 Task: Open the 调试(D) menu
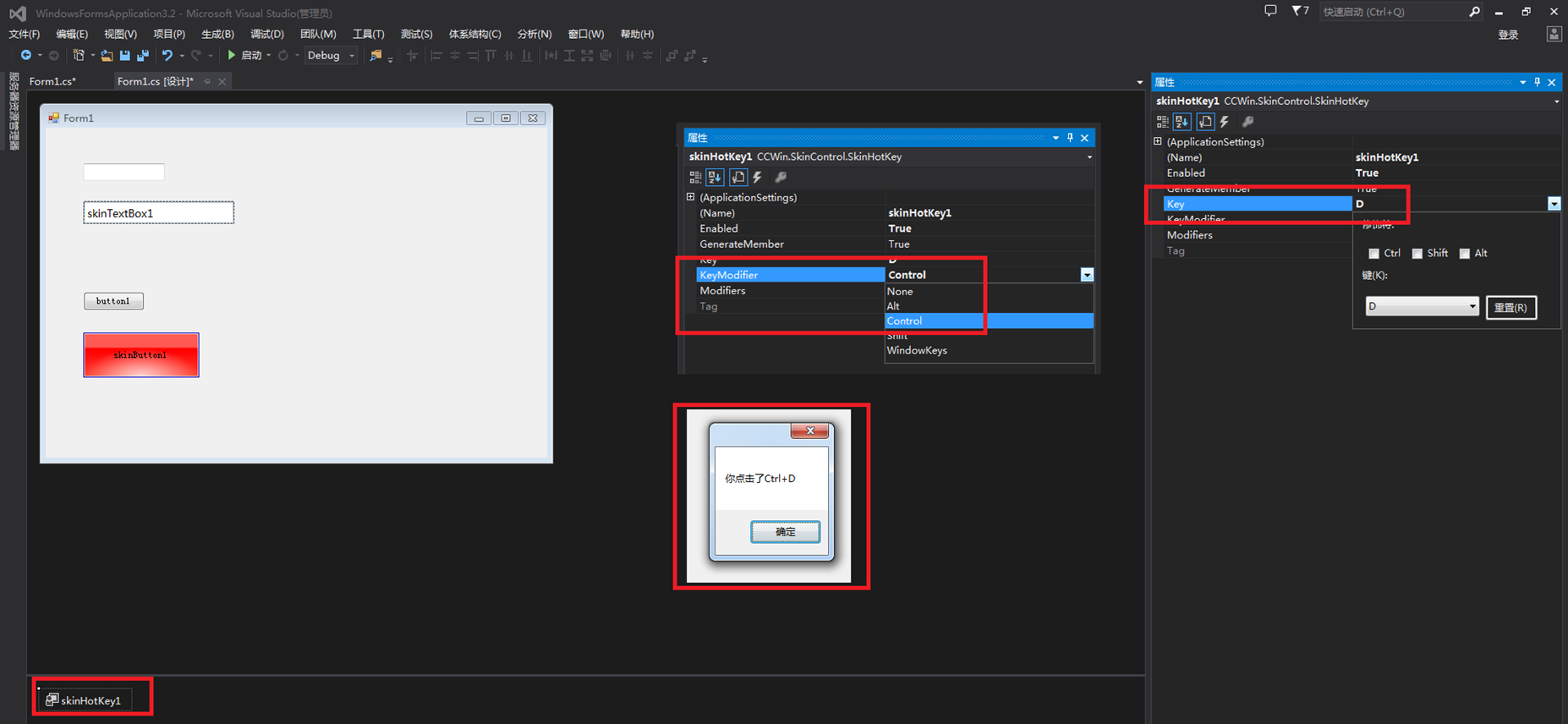point(267,34)
